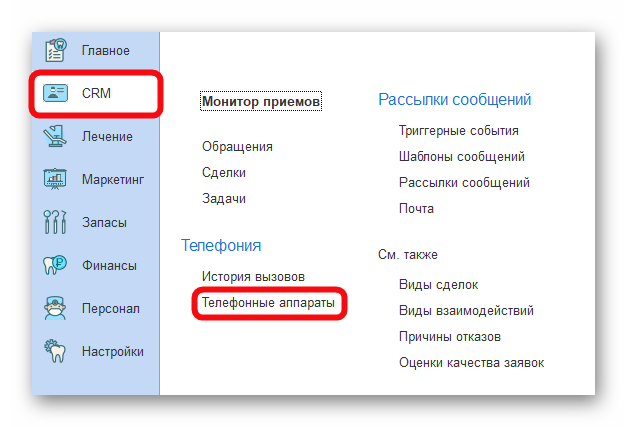This screenshot has height=427, width=627.
Task: Click the Лечение dental chair icon
Action: (x=55, y=136)
